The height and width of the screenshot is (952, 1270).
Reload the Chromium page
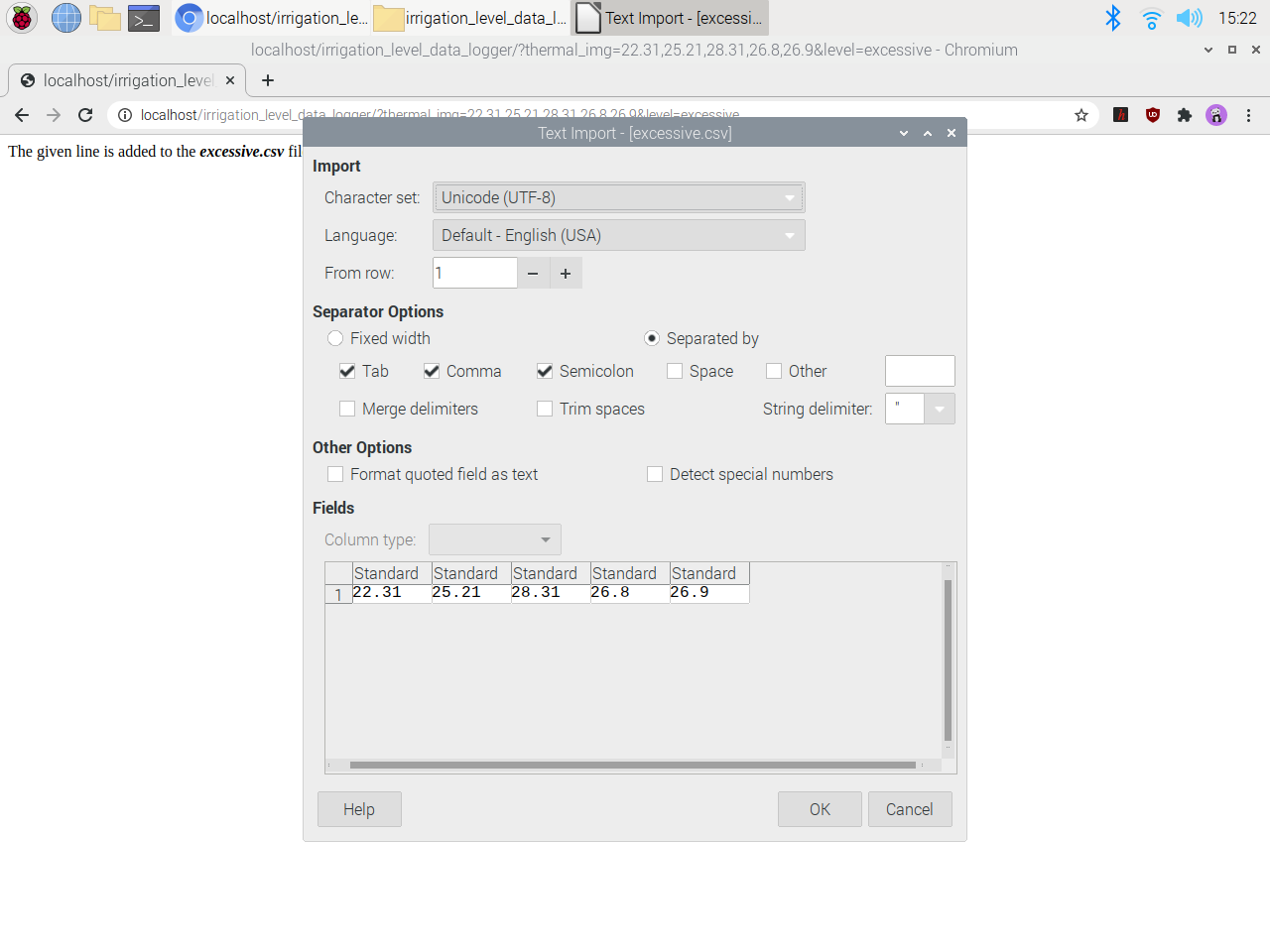85,115
